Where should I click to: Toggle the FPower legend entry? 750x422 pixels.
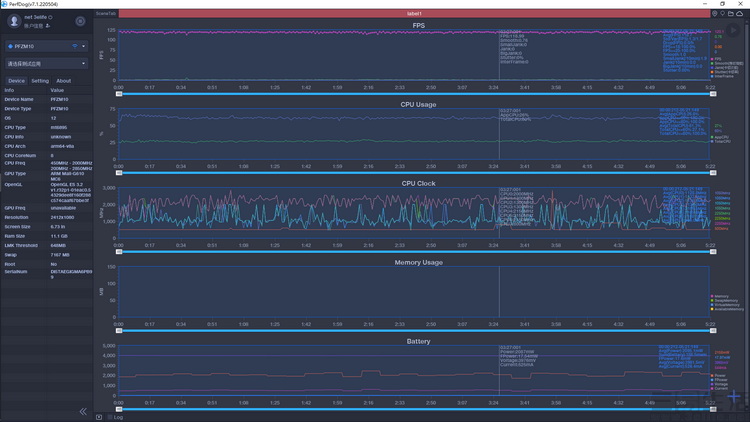pyautogui.click(x=719, y=380)
